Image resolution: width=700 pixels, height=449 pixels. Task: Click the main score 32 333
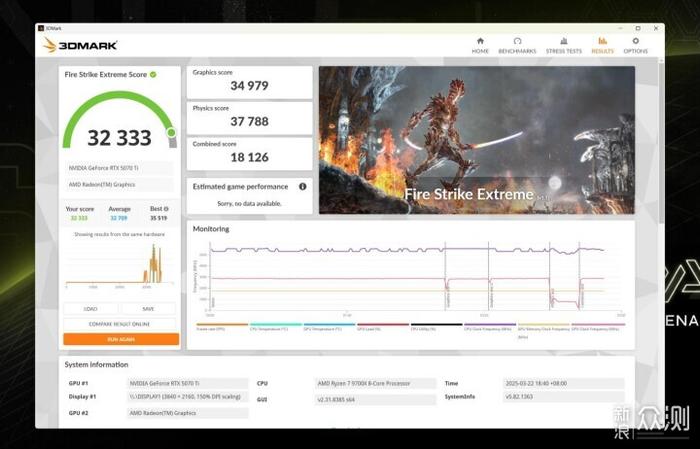[x=119, y=138]
